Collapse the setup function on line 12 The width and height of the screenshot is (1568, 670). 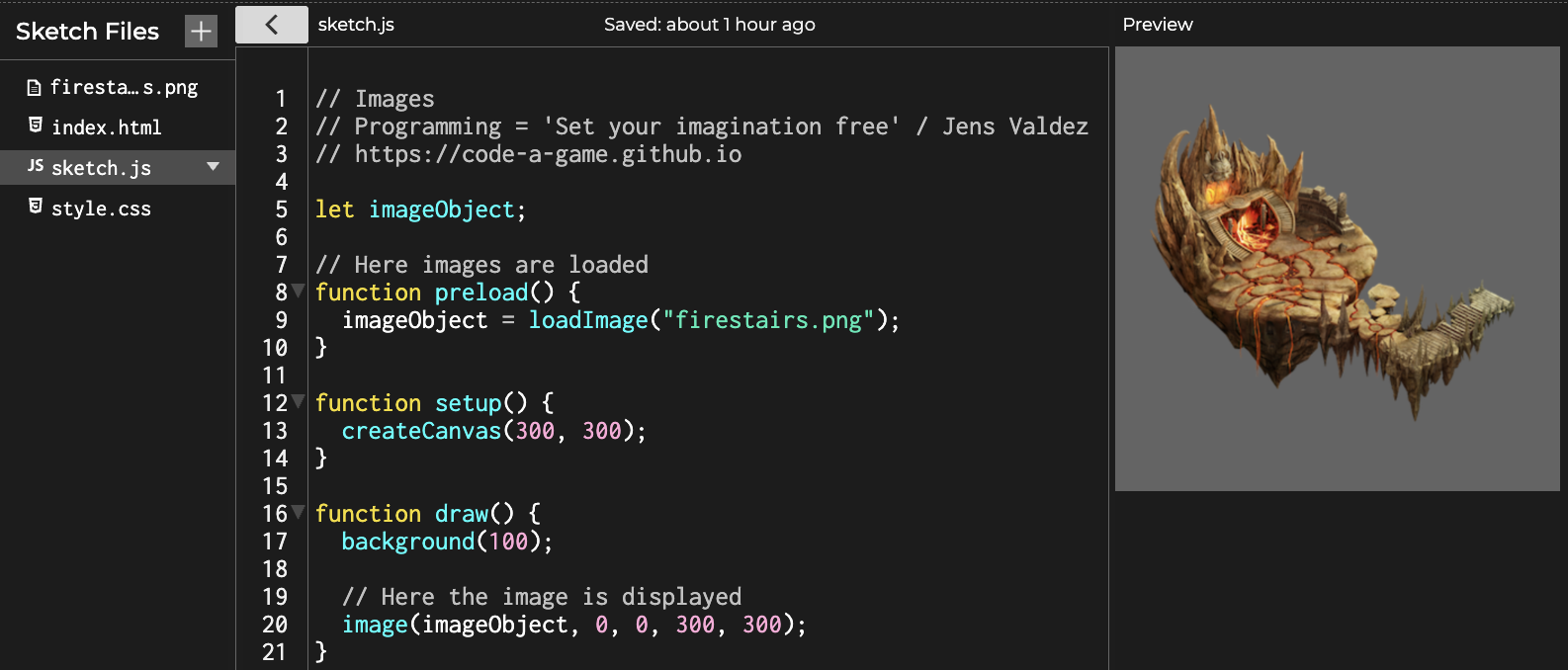299,402
